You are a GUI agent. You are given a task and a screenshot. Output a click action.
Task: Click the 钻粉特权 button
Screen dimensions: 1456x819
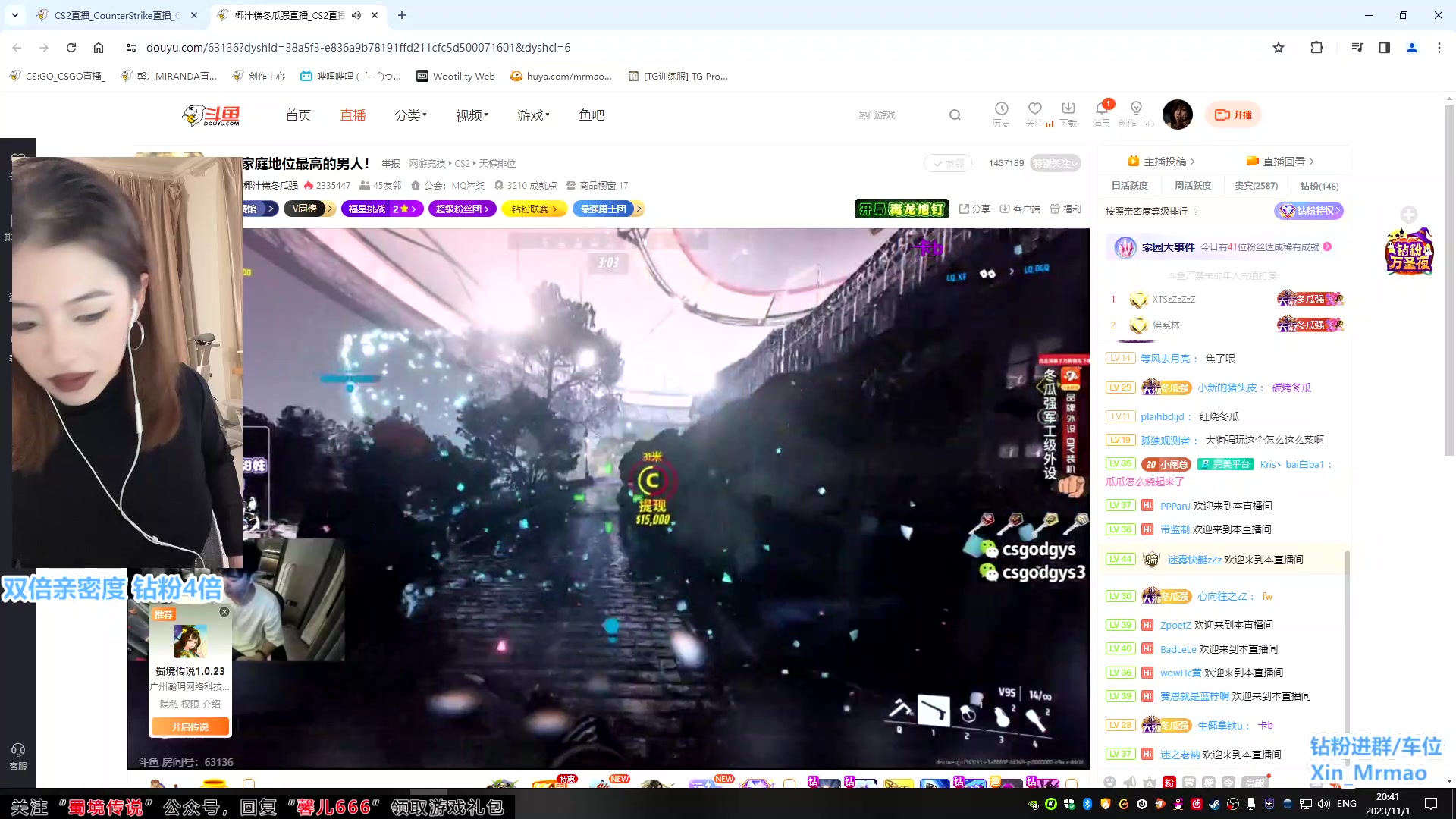[1309, 211]
